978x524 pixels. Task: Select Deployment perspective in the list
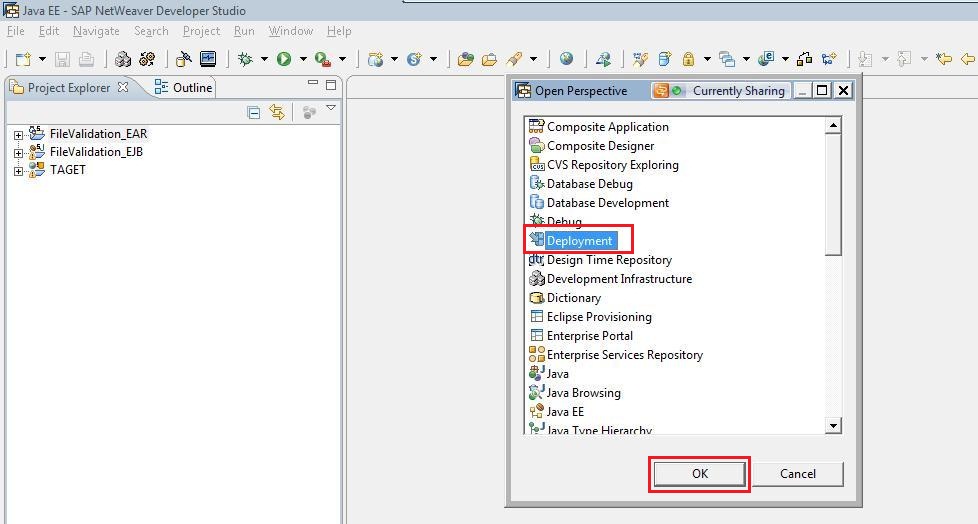click(579, 240)
